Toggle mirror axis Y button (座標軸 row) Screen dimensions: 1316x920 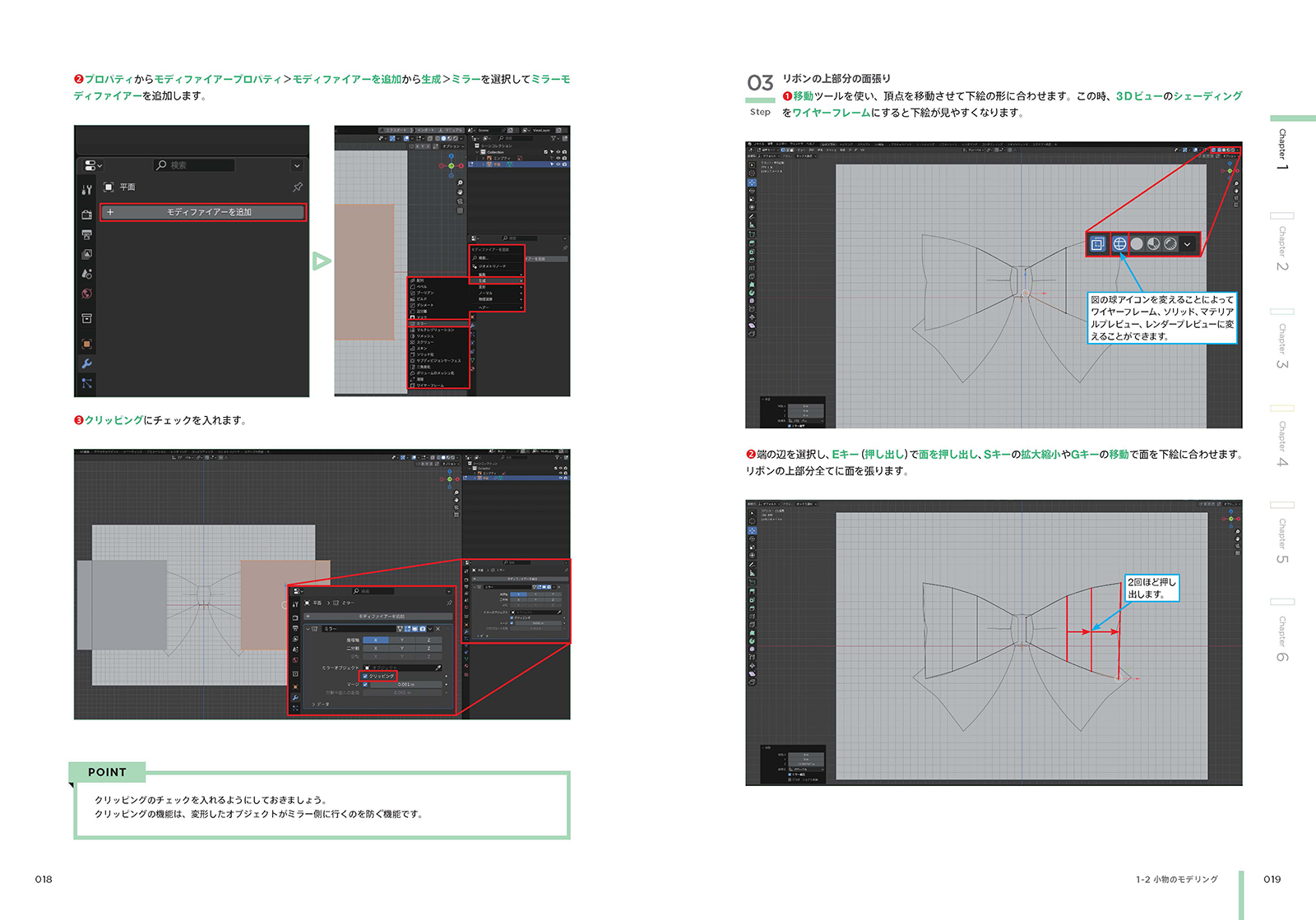[x=402, y=640]
